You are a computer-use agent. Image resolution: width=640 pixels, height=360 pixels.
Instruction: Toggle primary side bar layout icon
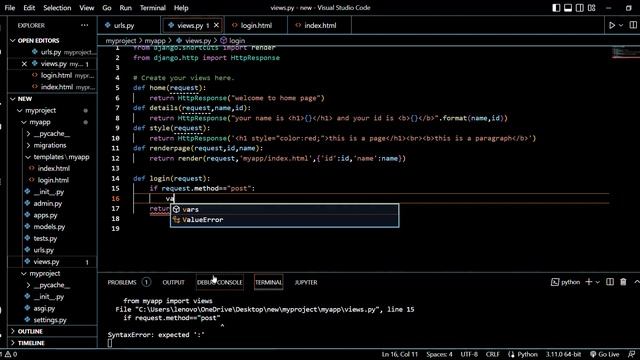556,8
